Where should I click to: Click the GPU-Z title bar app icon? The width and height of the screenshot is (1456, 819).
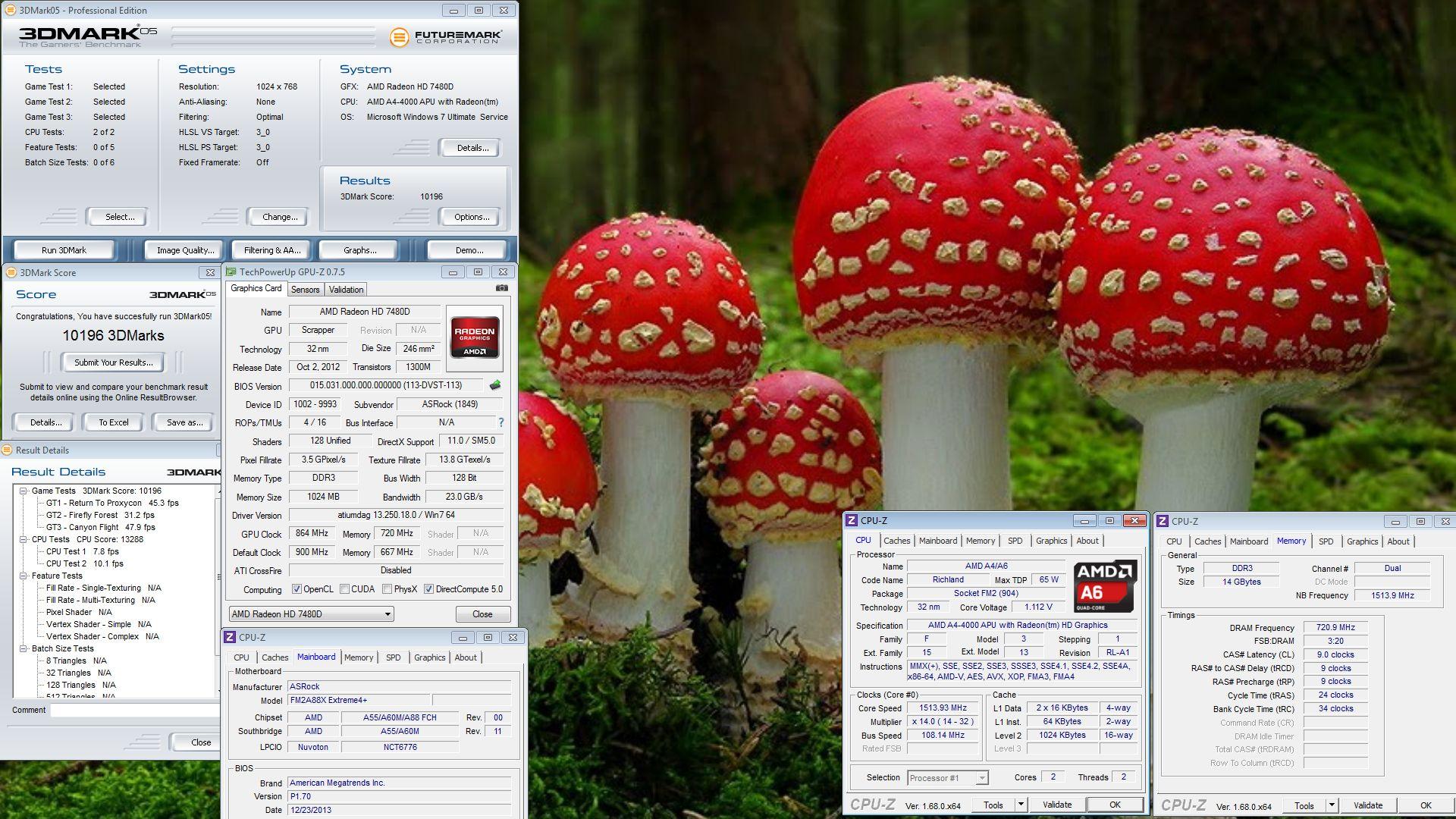231,271
